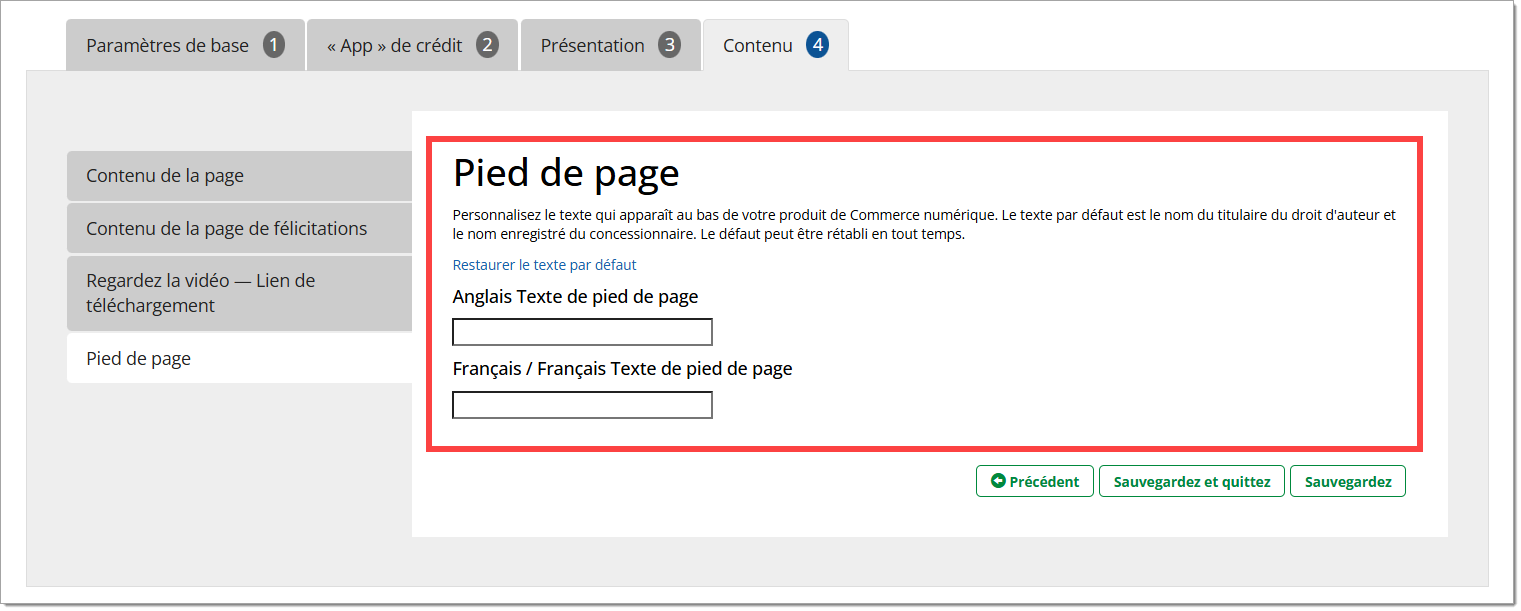This screenshot has height=611, width=1521.
Task: Focus the Anglais footer text field
Action: pos(582,332)
